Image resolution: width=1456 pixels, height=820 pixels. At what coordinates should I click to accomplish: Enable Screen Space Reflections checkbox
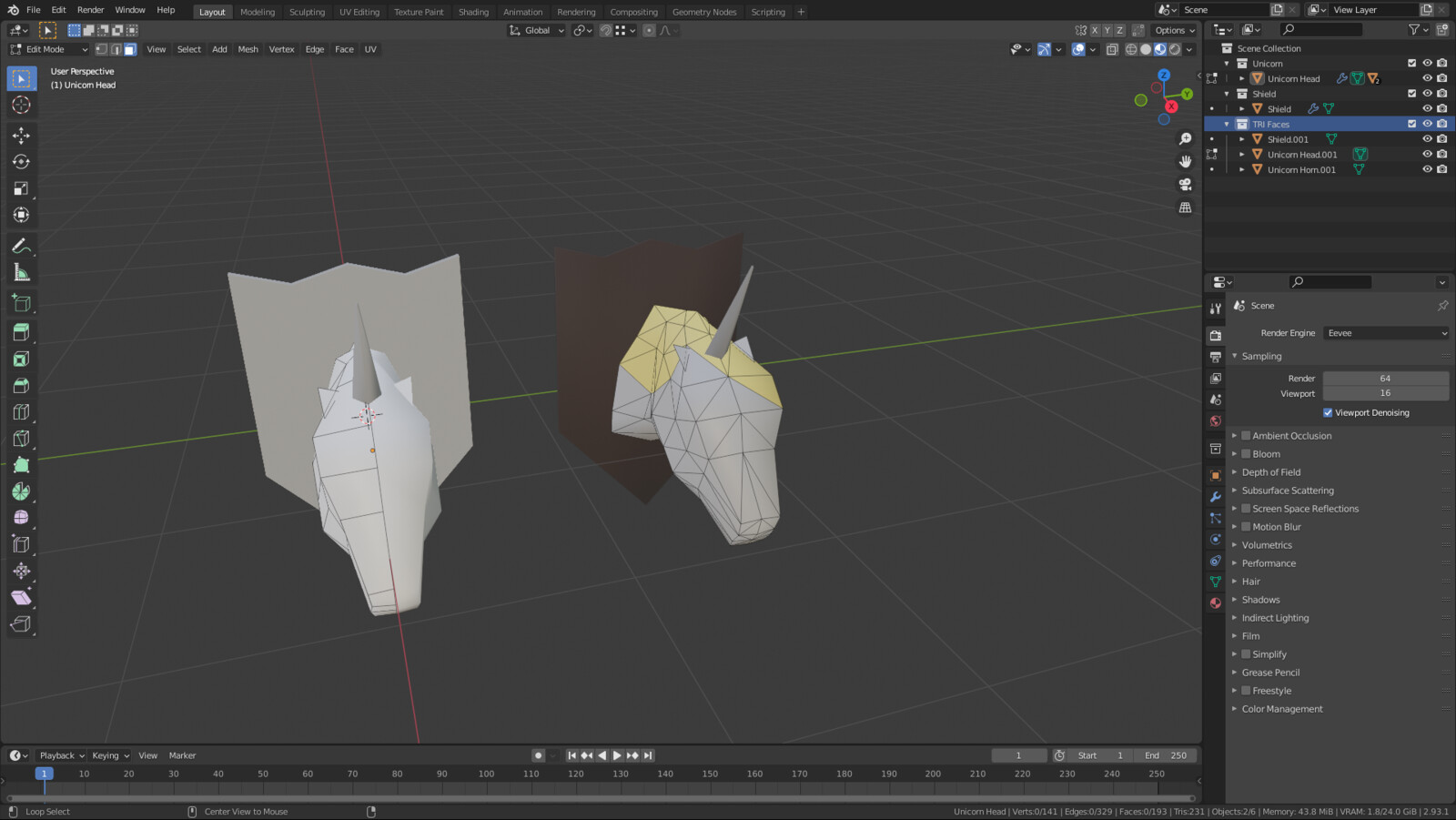pos(1246,509)
